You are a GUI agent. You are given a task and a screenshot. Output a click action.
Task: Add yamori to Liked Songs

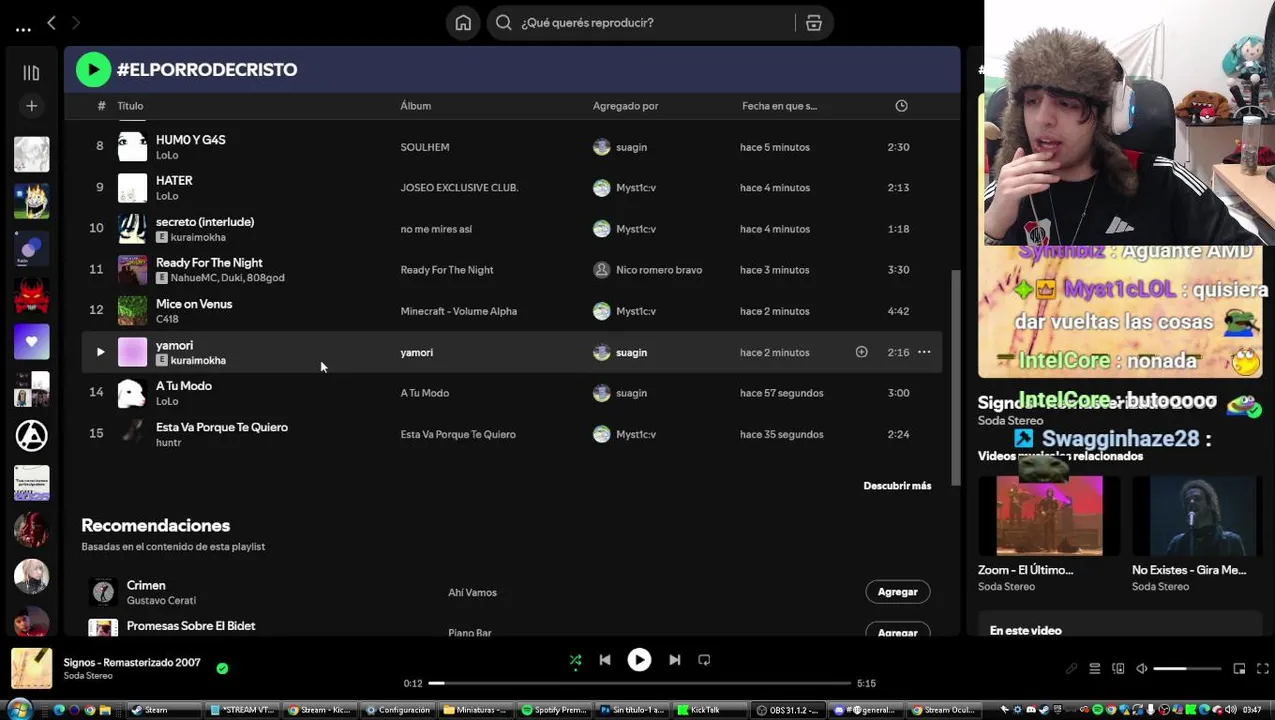pos(861,352)
